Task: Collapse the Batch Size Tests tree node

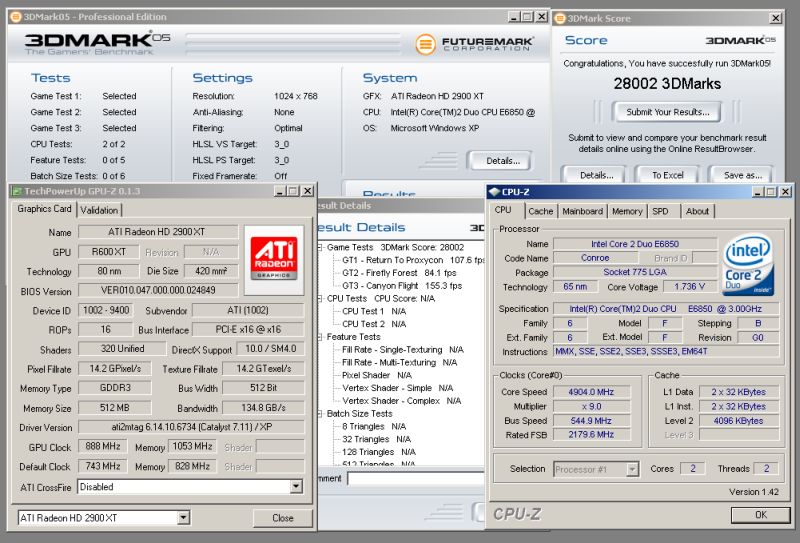Action: (x=320, y=414)
